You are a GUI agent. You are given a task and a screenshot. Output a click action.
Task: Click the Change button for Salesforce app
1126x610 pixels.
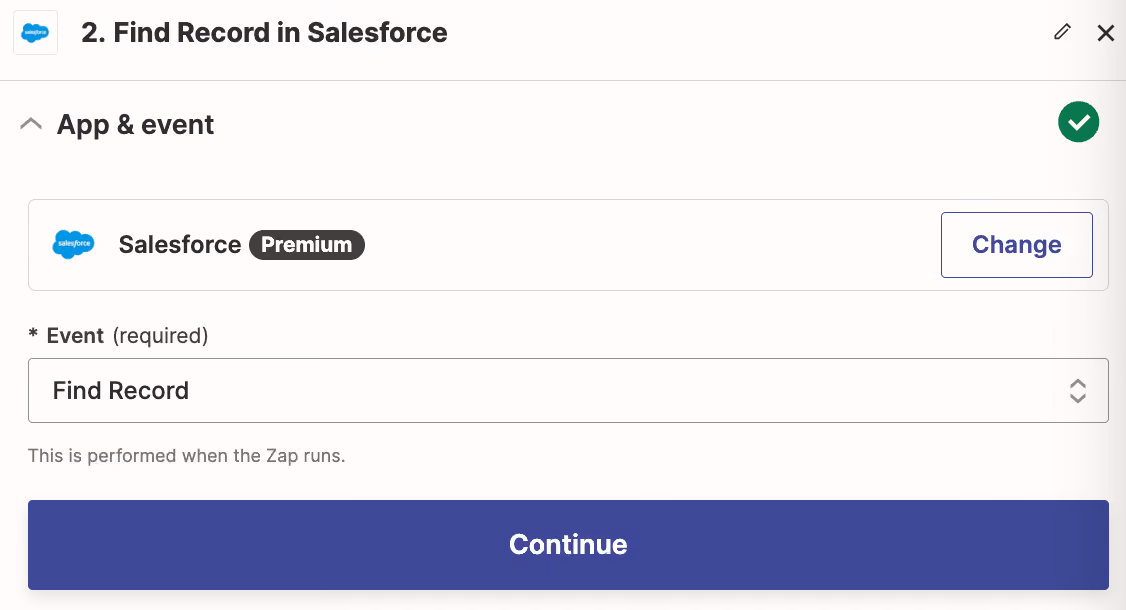1016,245
